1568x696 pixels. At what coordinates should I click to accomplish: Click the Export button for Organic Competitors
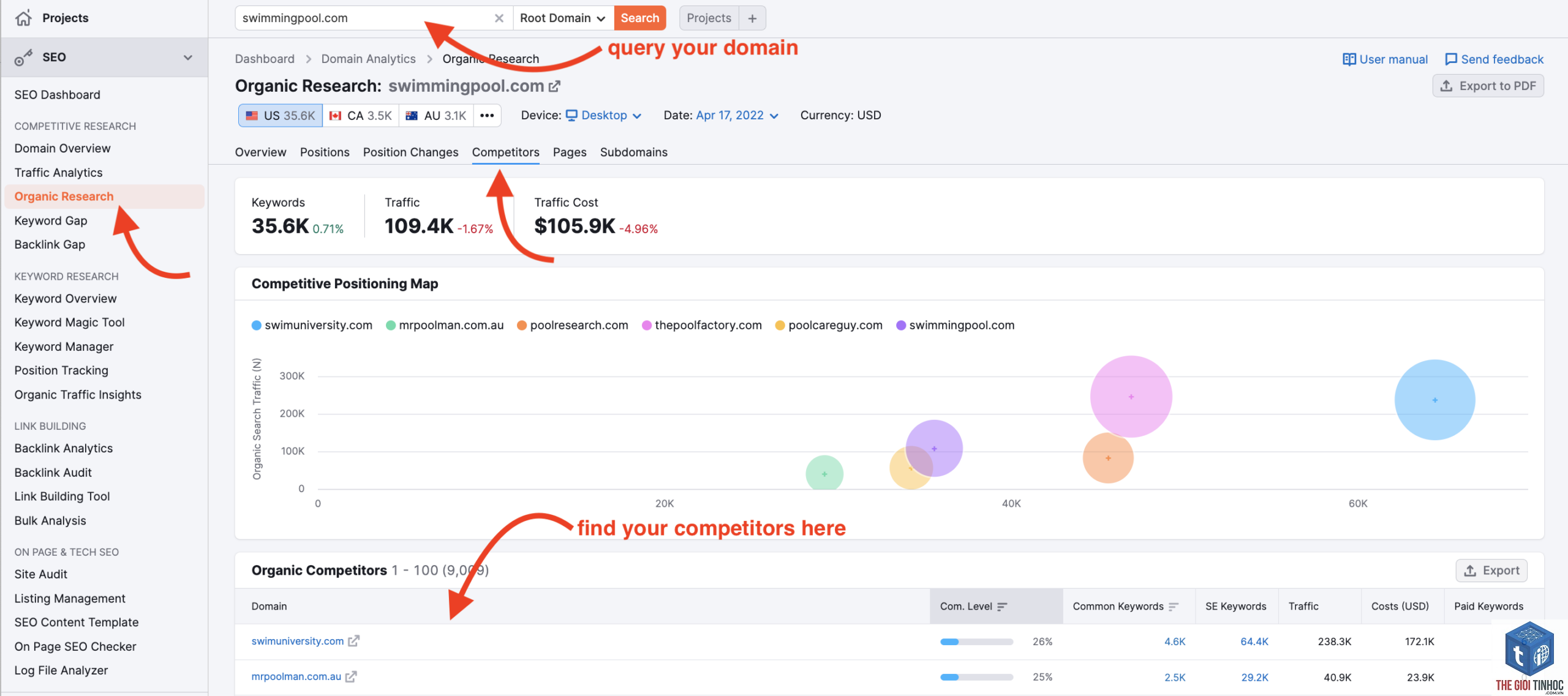[1491, 571]
